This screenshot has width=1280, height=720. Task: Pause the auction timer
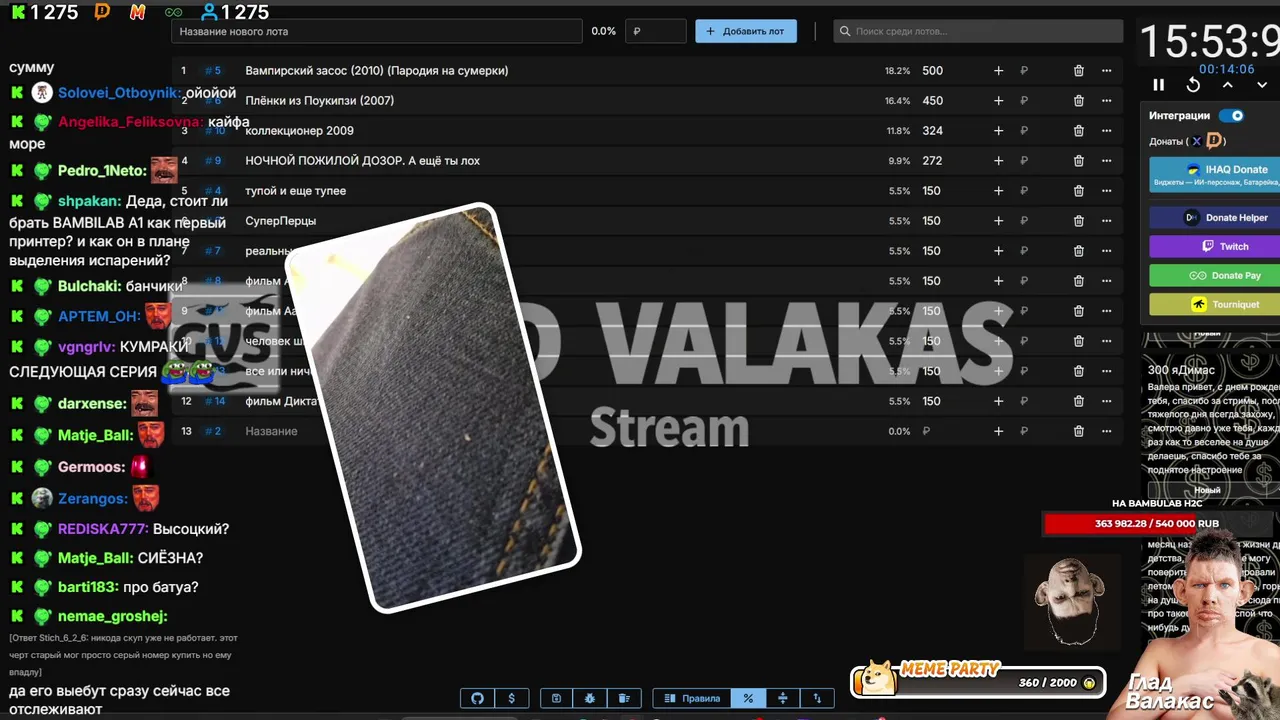1158,85
